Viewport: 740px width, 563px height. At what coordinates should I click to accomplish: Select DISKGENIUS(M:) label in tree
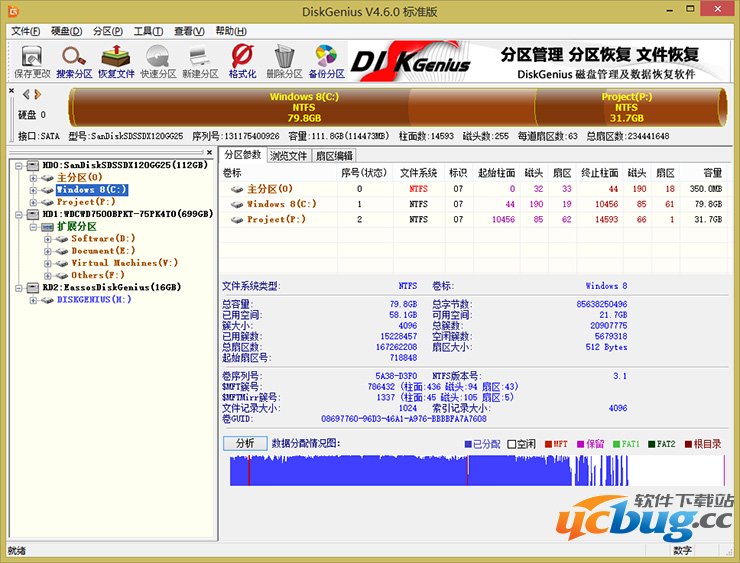[94, 300]
